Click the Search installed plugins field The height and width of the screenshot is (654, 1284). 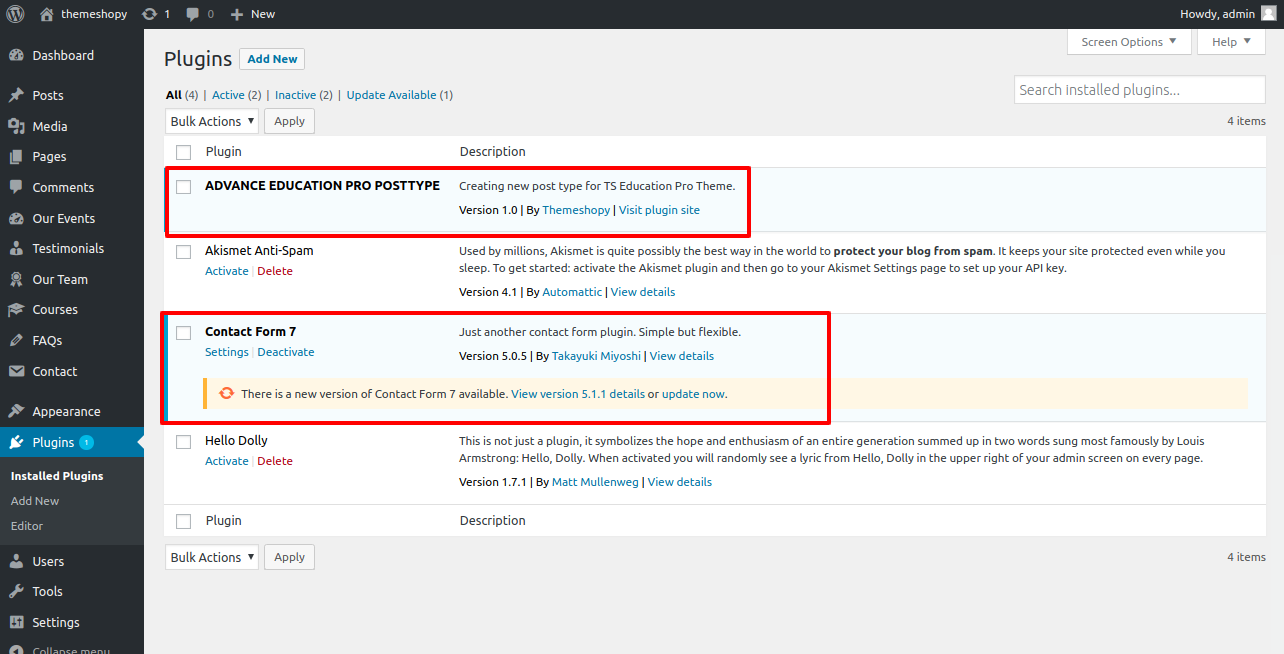(1139, 90)
